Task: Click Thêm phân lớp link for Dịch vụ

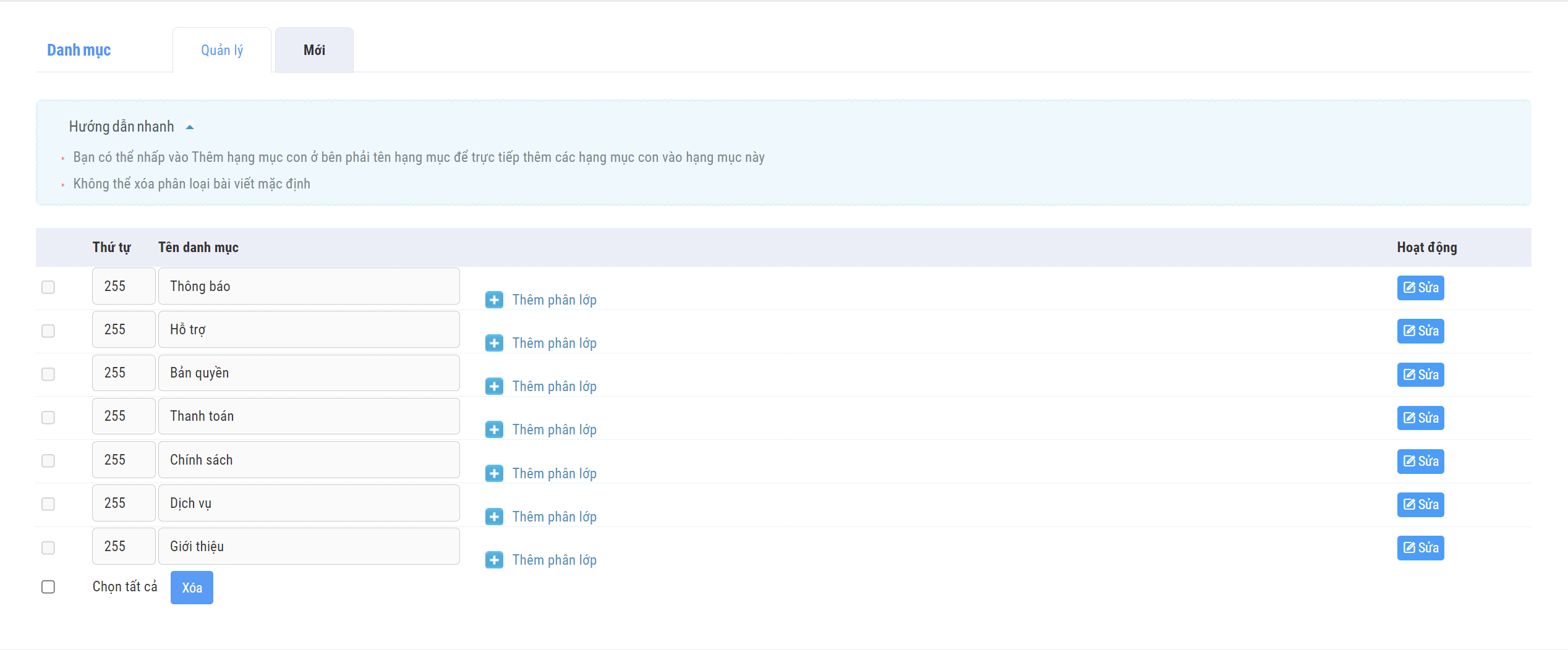Action: pos(554,517)
